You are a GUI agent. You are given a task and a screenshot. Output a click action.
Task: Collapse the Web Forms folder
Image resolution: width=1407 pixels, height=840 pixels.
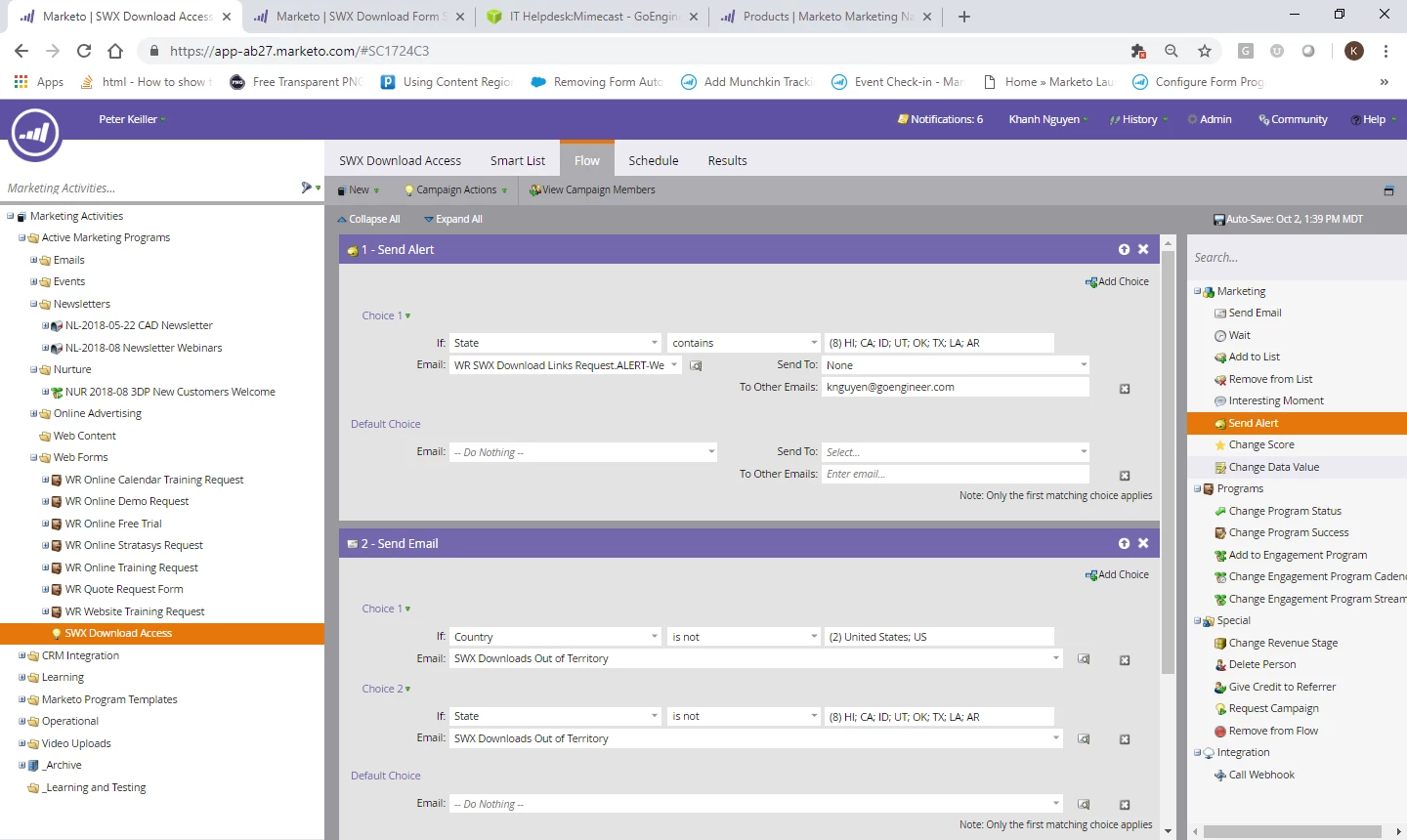coord(33,457)
